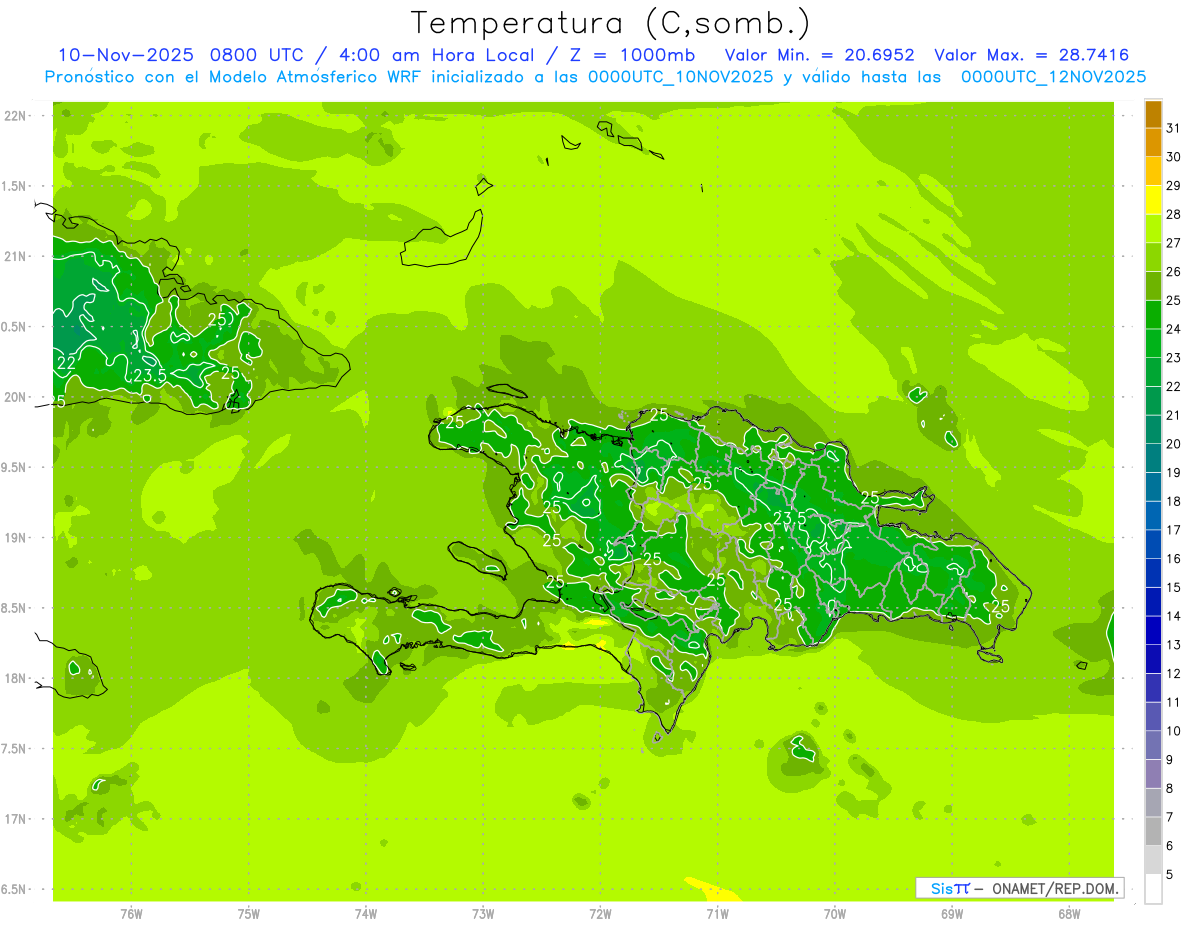Click the '72W' longitude label
This screenshot has width=1200, height=927.
pos(600,914)
